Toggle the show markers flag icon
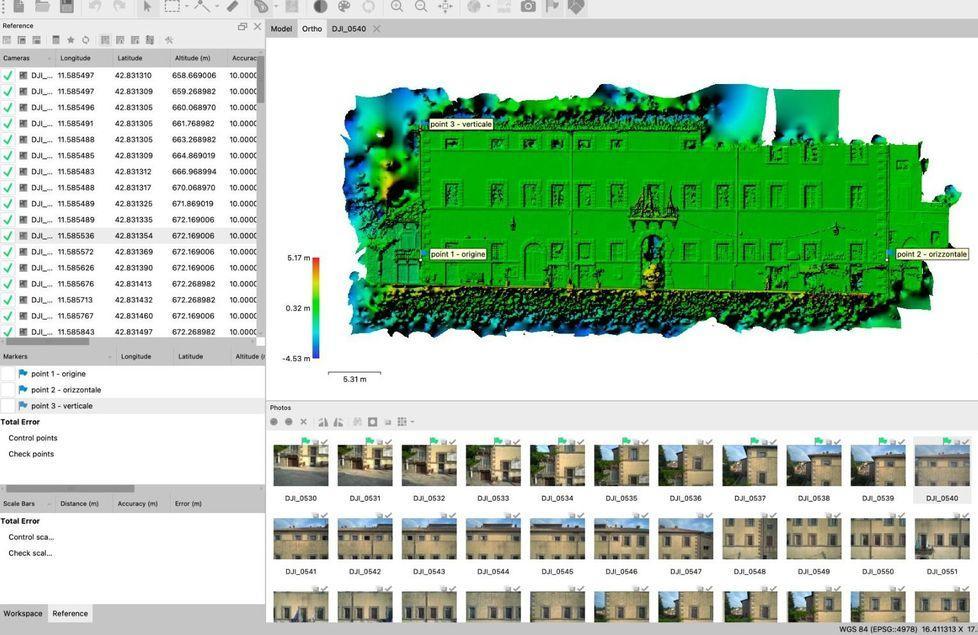The width and height of the screenshot is (978, 635). coord(552,6)
